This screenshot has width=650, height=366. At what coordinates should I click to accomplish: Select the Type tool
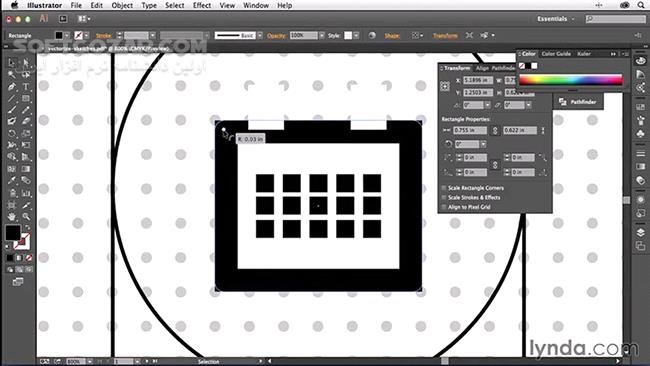(26, 87)
